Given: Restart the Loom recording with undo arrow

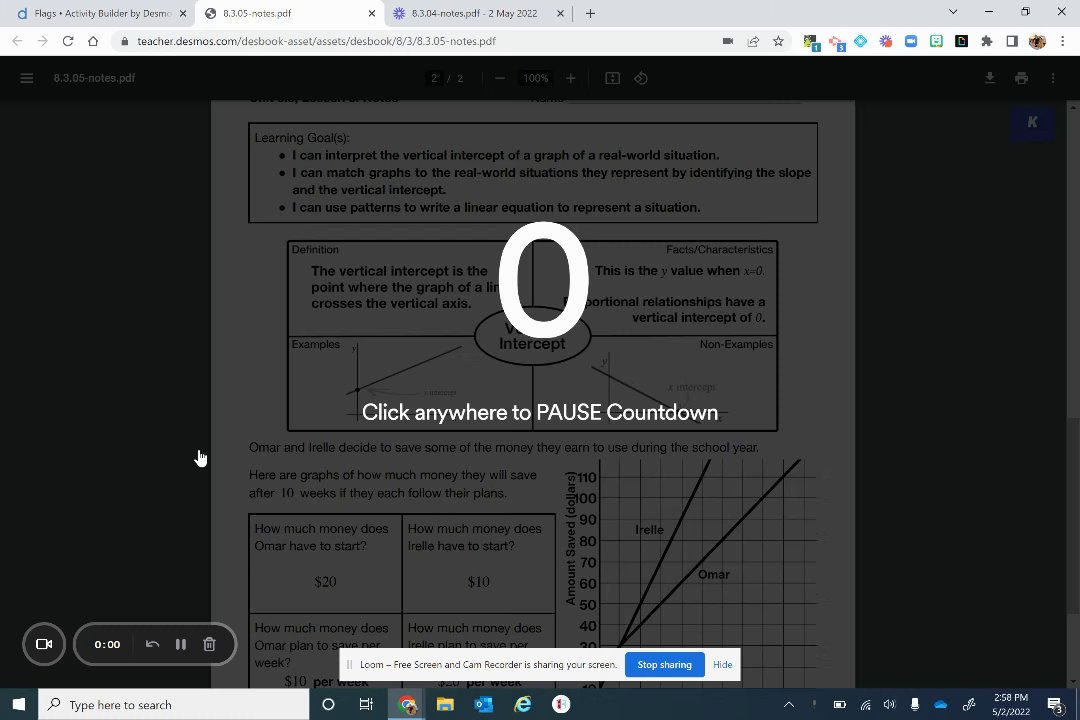Looking at the screenshot, I should click(x=152, y=644).
